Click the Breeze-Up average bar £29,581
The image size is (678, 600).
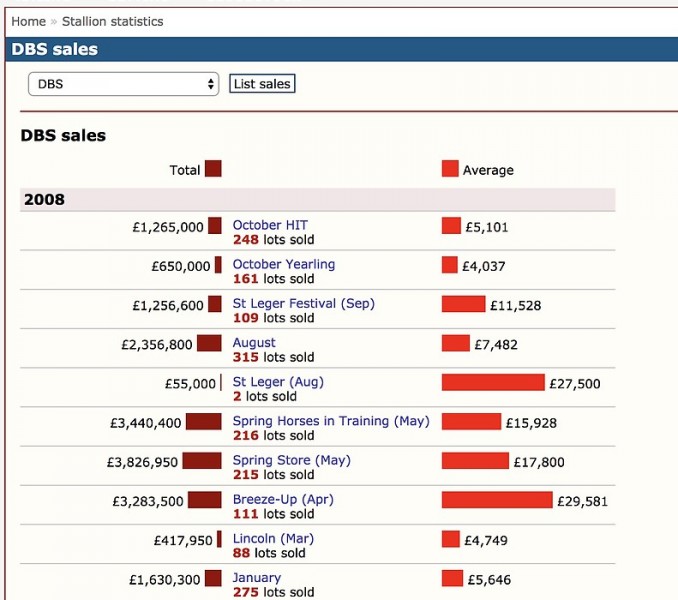pyautogui.click(x=496, y=499)
